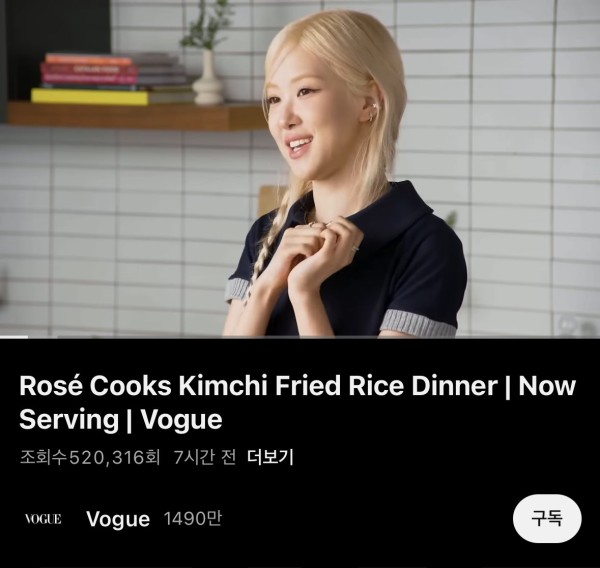This screenshot has height=568, width=600.
Task: Open the Vogue channel name link
Action: pyautogui.click(x=118, y=519)
